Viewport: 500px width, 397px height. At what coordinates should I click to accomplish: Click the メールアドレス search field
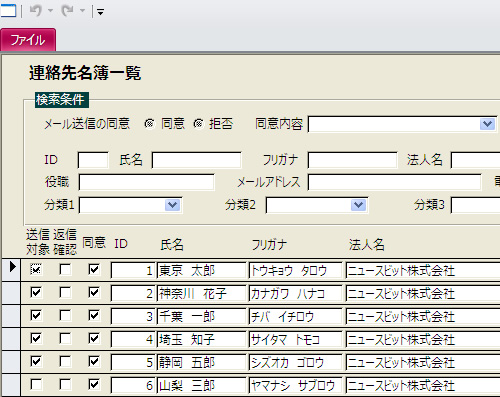point(395,182)
